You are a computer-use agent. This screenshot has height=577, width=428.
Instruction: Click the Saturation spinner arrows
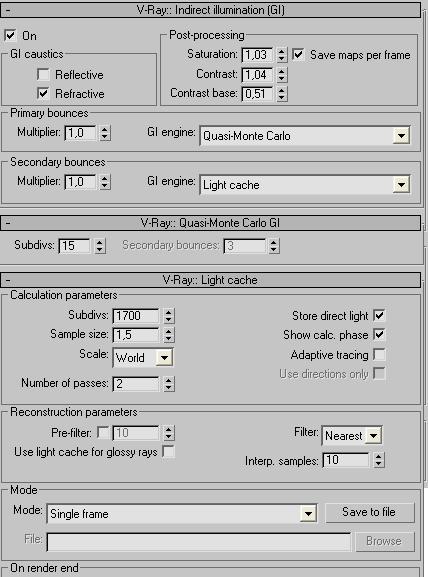(282, 55)
